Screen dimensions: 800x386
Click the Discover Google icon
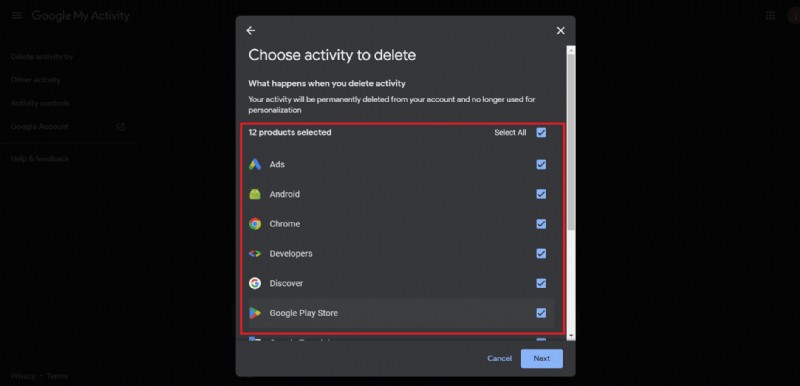(x=255, y=283)
